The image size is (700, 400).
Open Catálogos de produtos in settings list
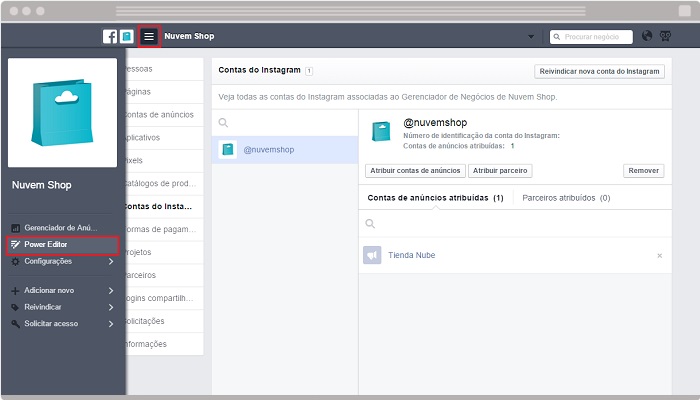[x=164, y=183]
